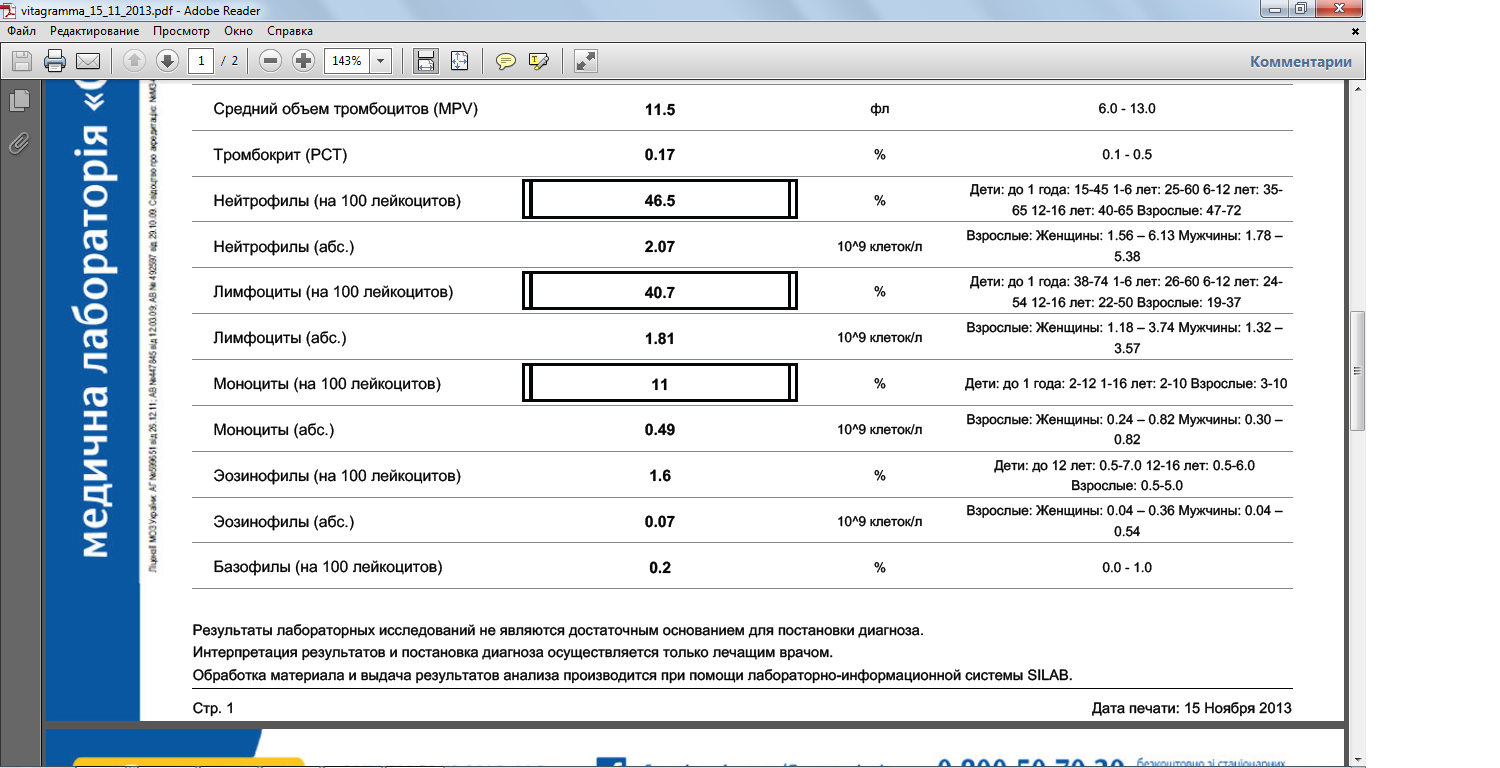Open the Справка menu
Screen dimensions: 1500x768
click(290, 31)
